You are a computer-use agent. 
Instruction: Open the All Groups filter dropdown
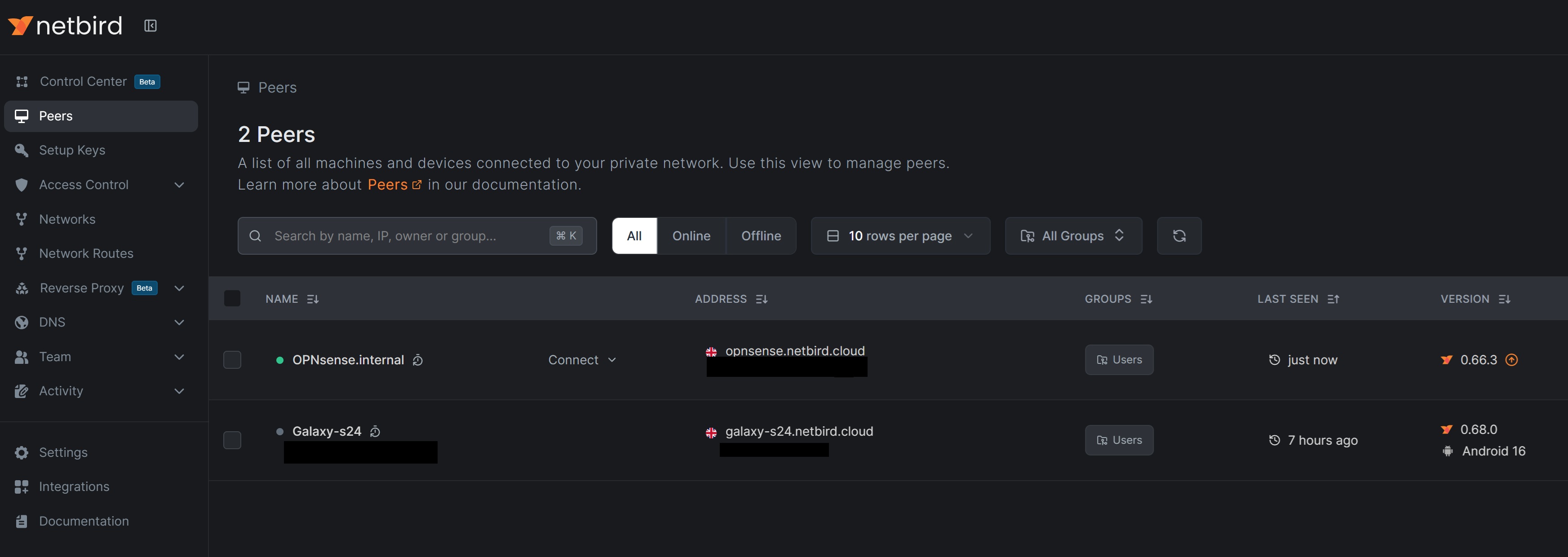(x=1072, y=235)
